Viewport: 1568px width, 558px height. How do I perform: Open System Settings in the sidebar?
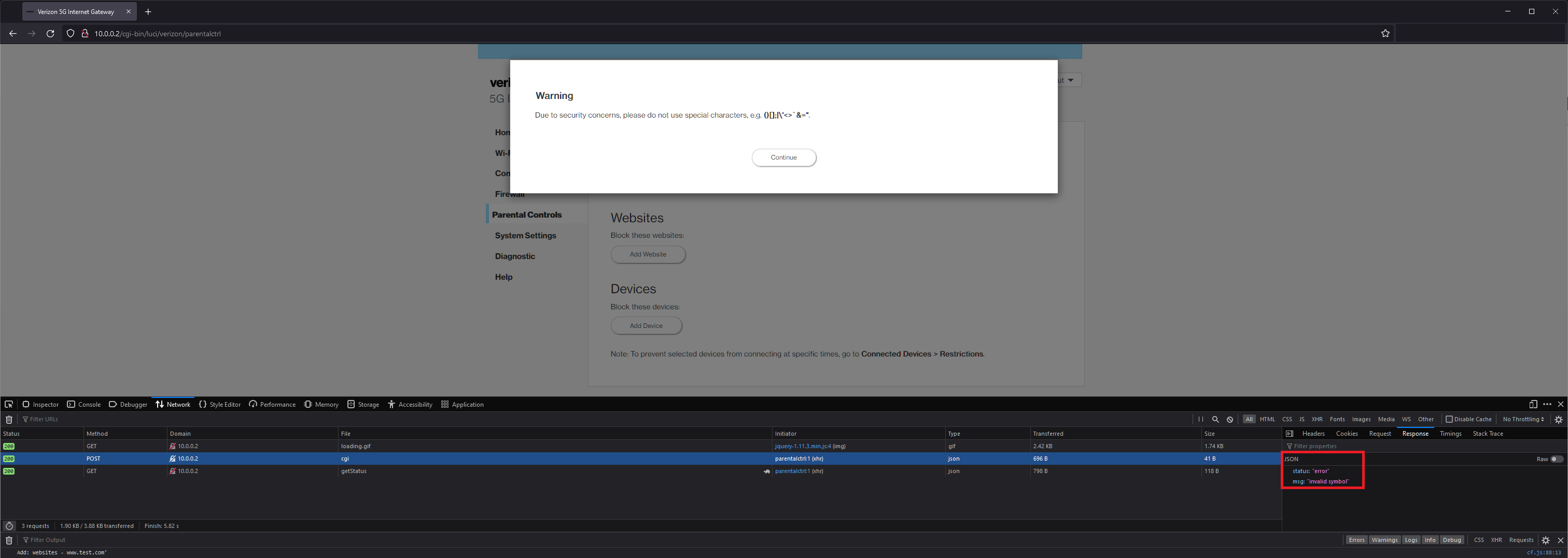click(x=525, y=236)
